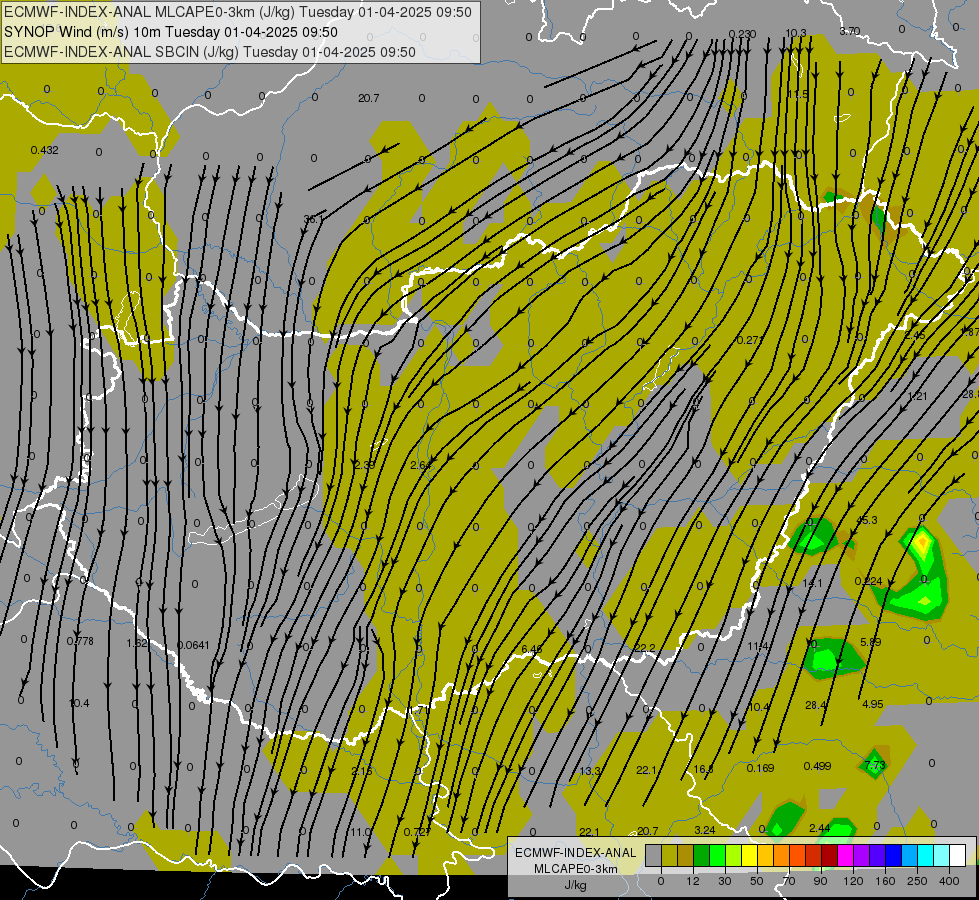Click the map value 2.39

click(x=365, y=465)
